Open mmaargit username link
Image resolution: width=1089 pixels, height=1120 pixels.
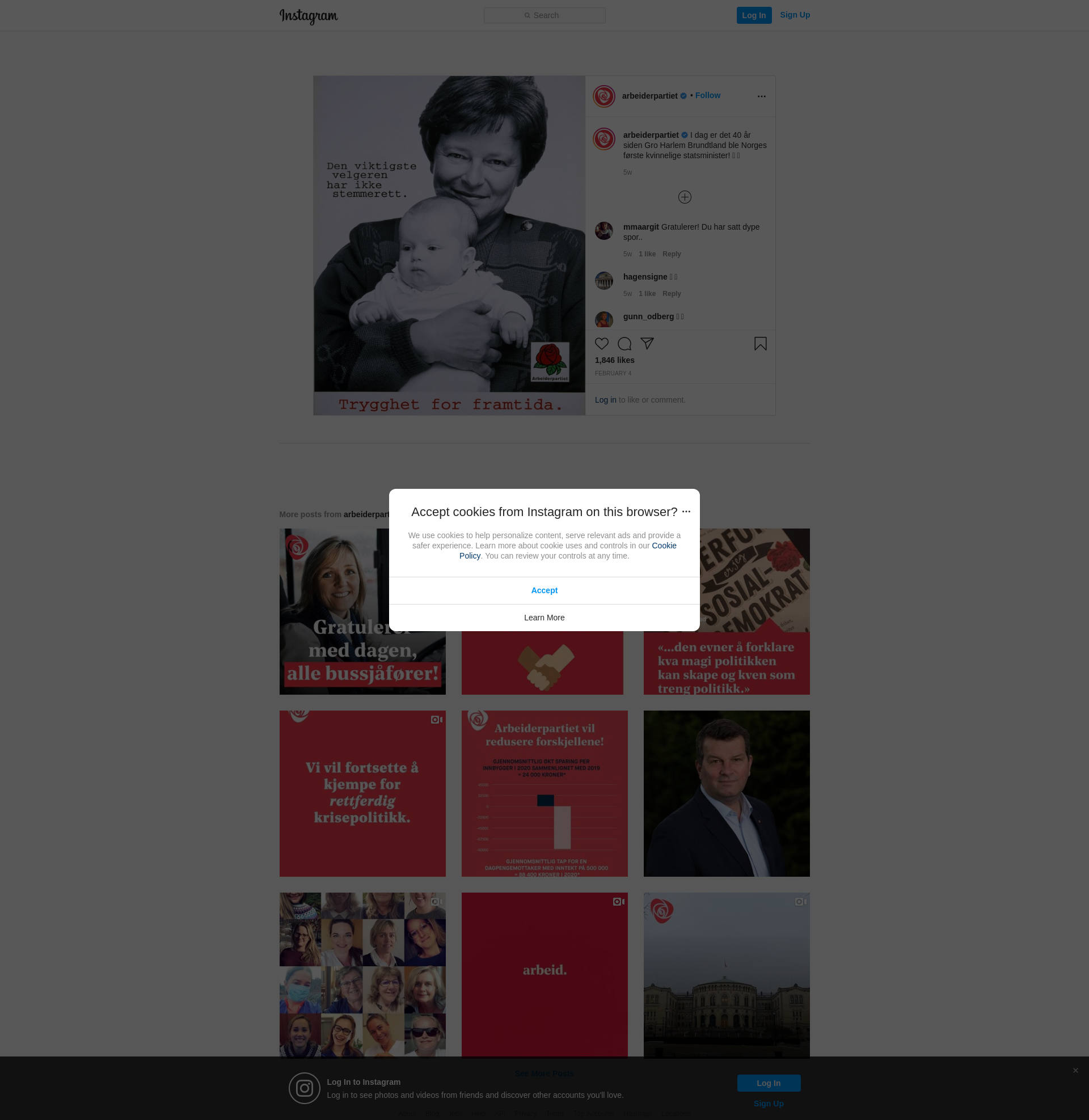(x=640, y=227)
